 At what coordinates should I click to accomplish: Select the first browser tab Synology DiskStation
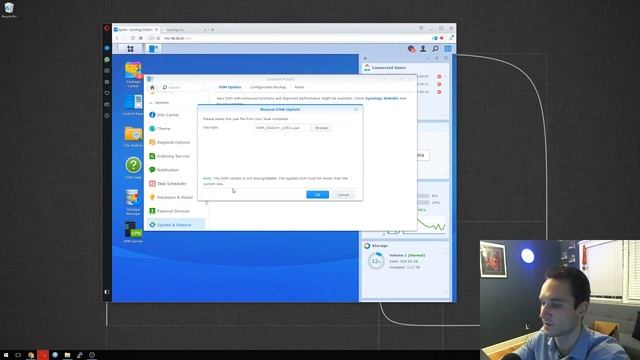coord(136,29)
